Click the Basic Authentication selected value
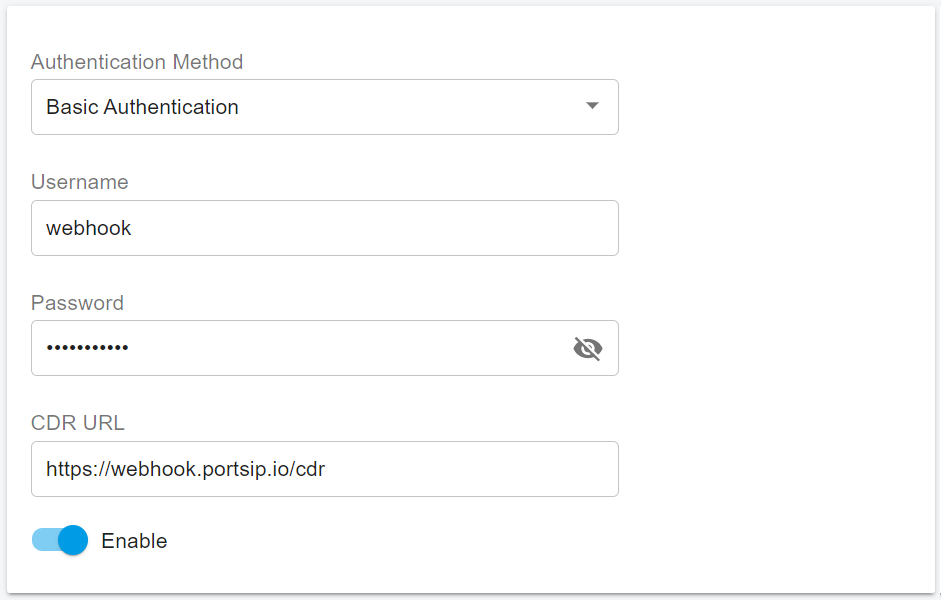This screenshot has height=600, width=941. point(143,107)
